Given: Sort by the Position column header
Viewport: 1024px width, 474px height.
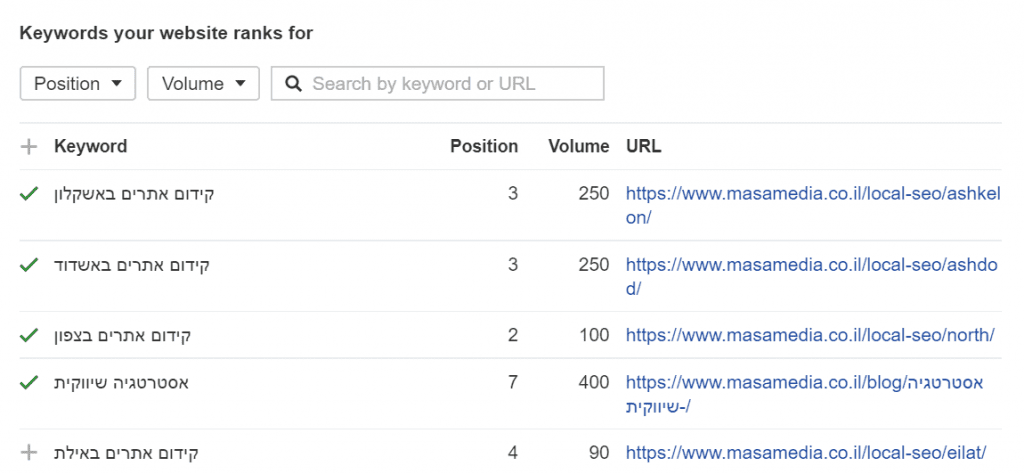Looking at the screenshot, I should 484,147.
